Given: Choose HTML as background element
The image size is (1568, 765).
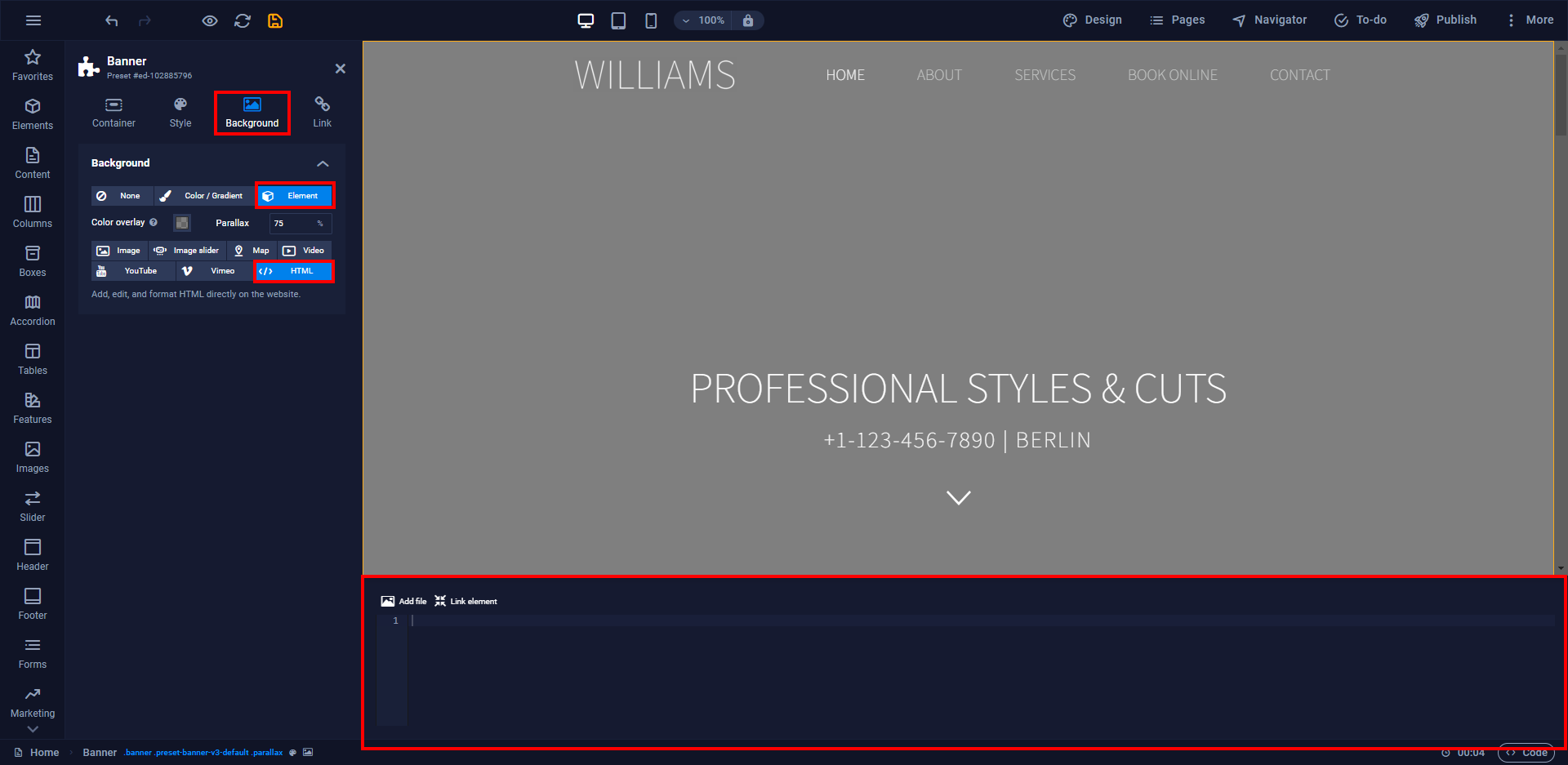Looking at the screenshot, I should (293, 271).
